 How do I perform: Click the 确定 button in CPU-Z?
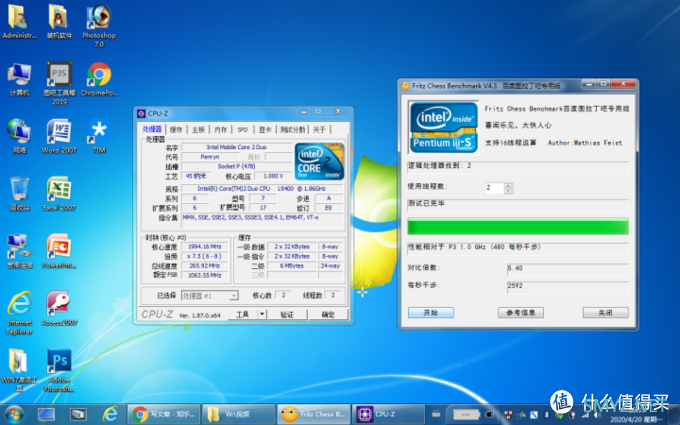point(328,314)
